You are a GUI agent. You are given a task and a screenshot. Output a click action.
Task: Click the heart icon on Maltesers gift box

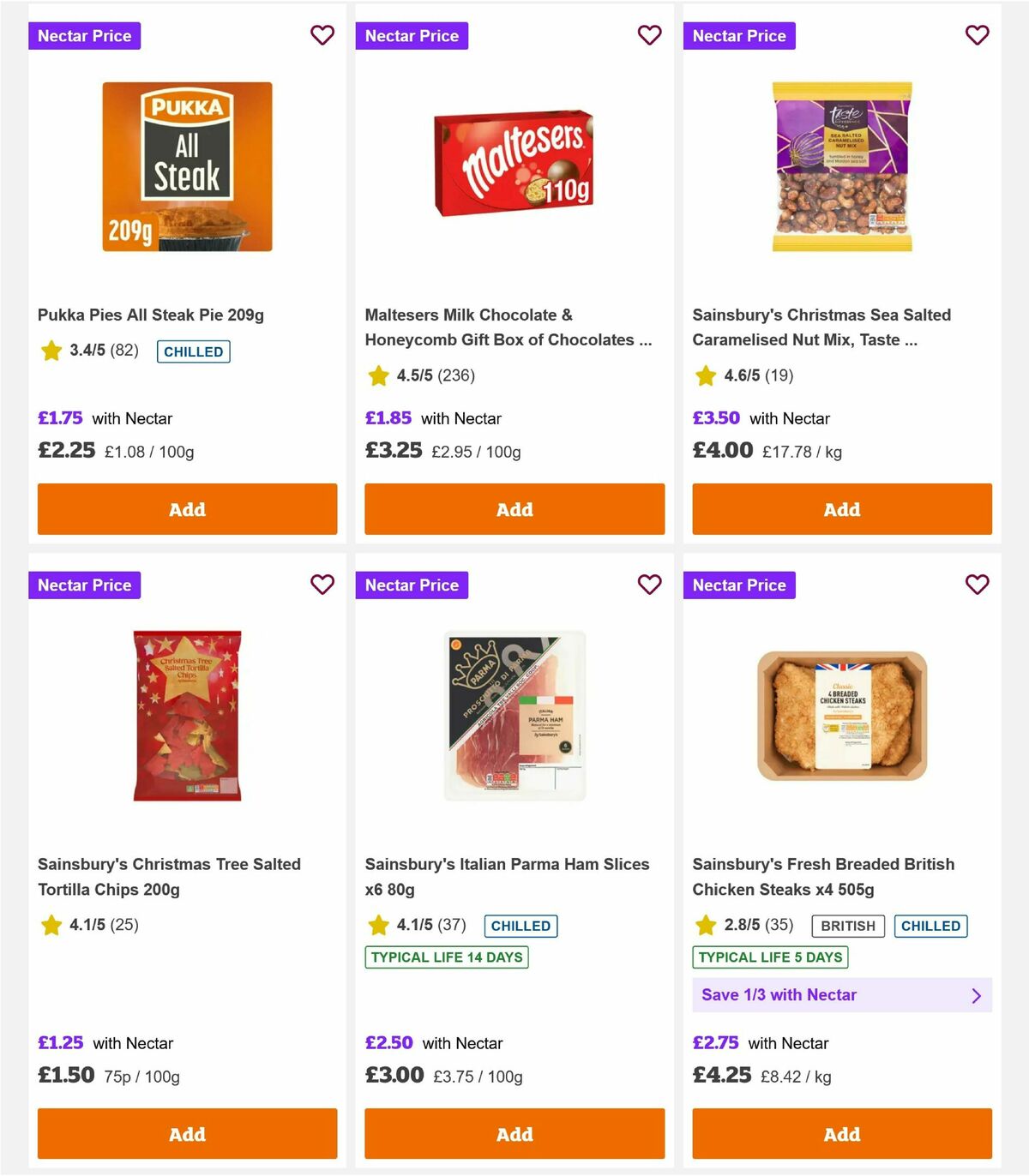pos(649,35)
